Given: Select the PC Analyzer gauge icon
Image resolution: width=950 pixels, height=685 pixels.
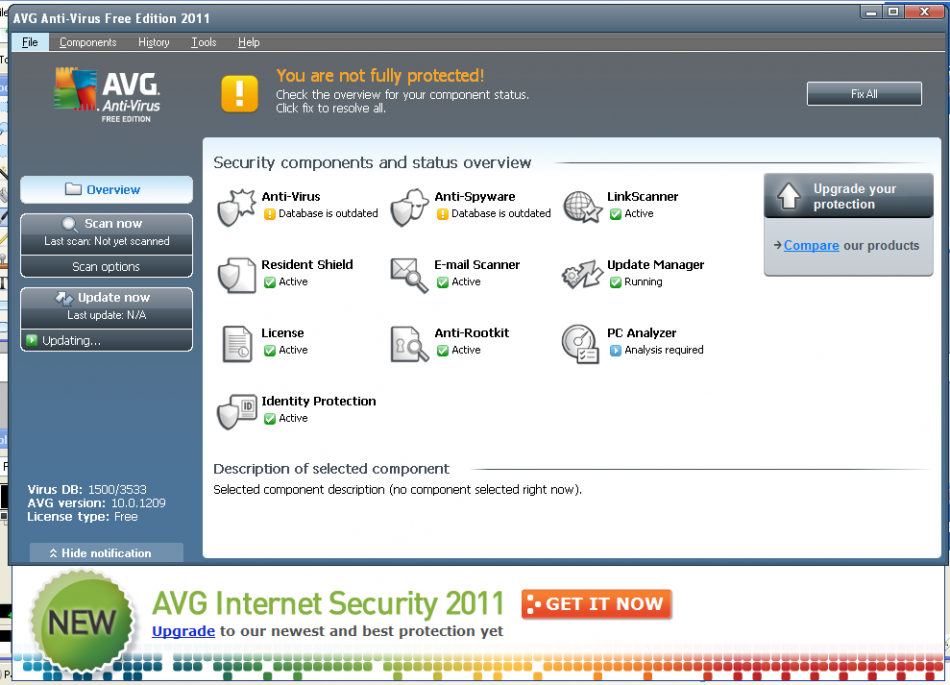Looking at the screenshot, I should coord(580,344).
